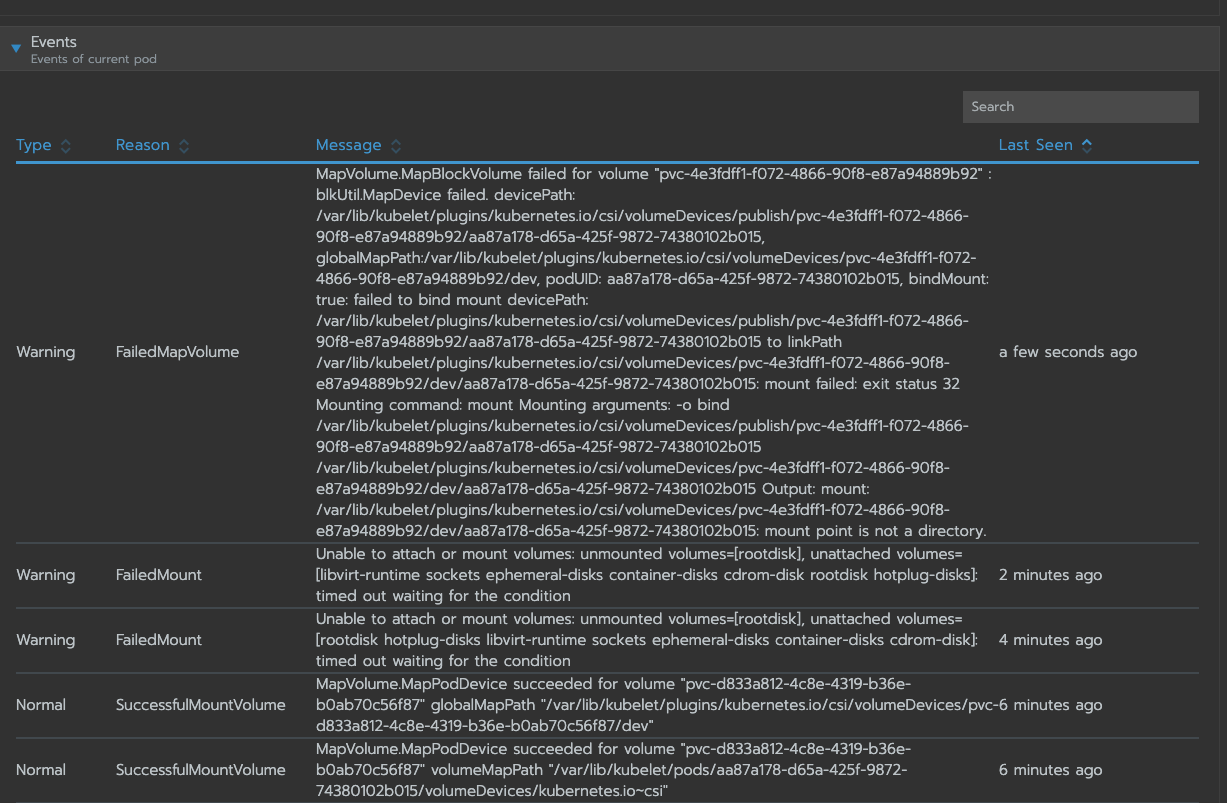Viewport: 1227px width, 803px height.
Task: Sort by Message column header
Action: 349,145
